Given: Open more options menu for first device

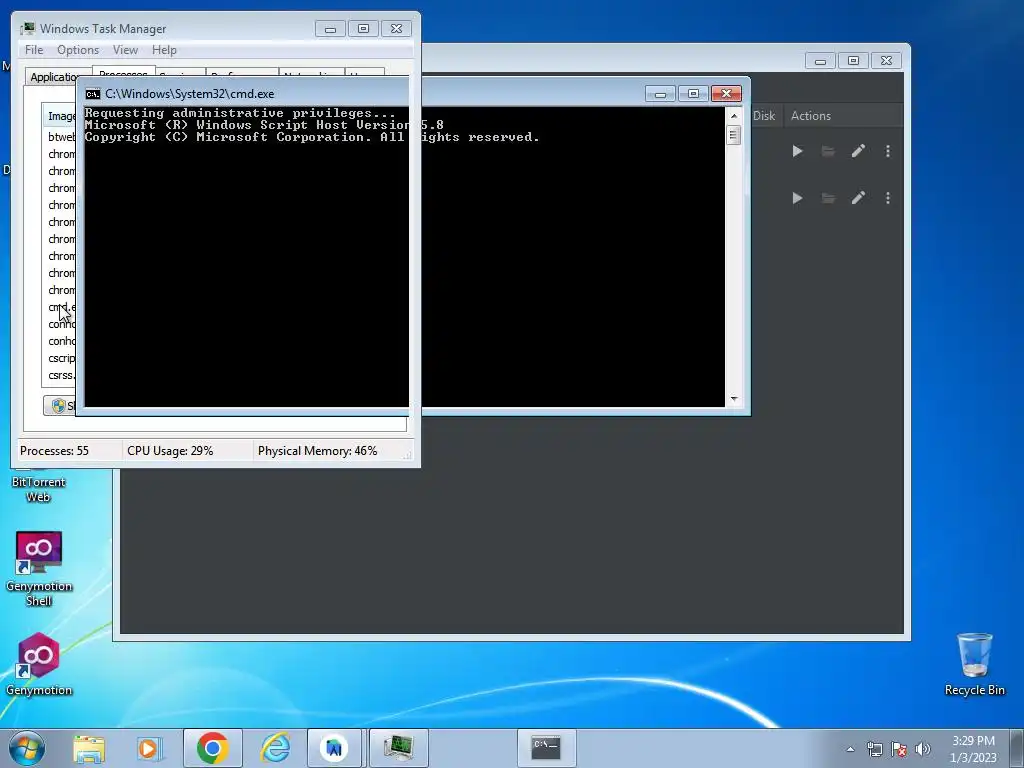Looking at the screenshot, I should pos(888,152).
